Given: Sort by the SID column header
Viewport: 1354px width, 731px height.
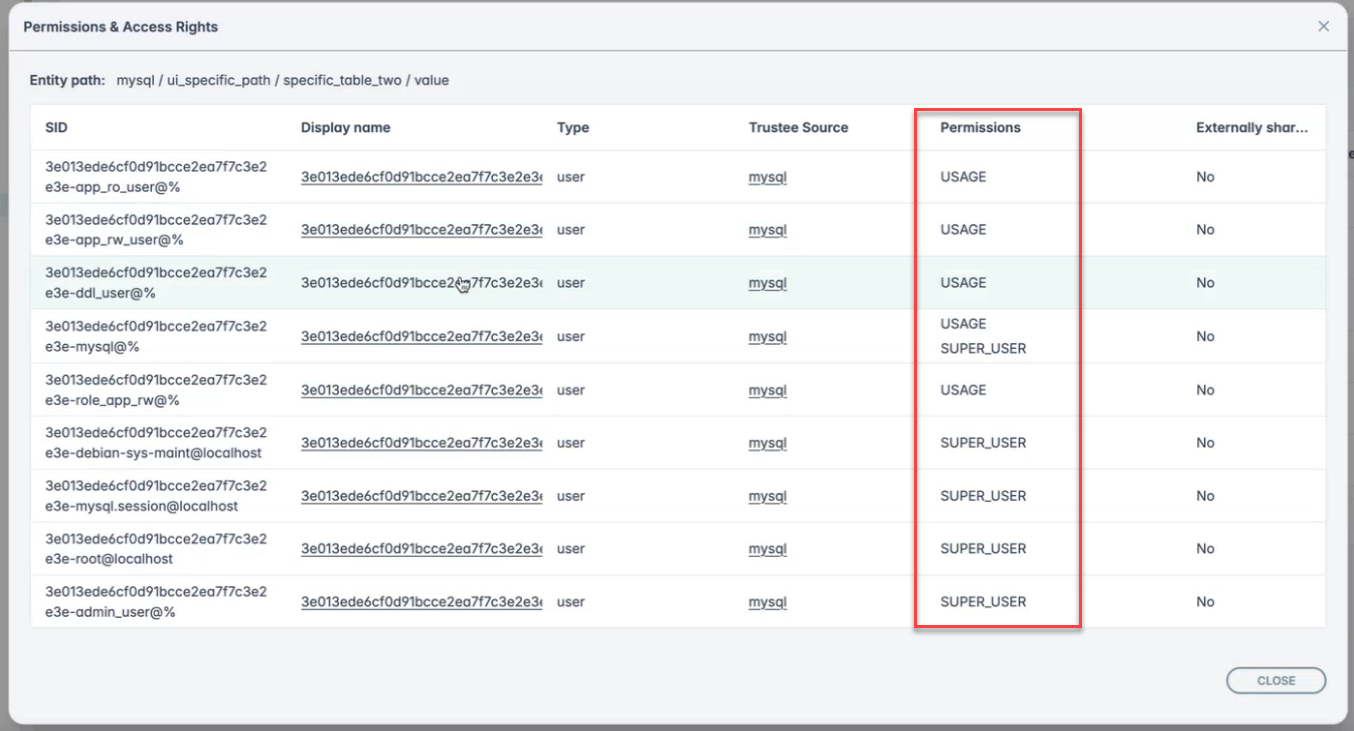Looking at the screenshot, I should point(57,128).
